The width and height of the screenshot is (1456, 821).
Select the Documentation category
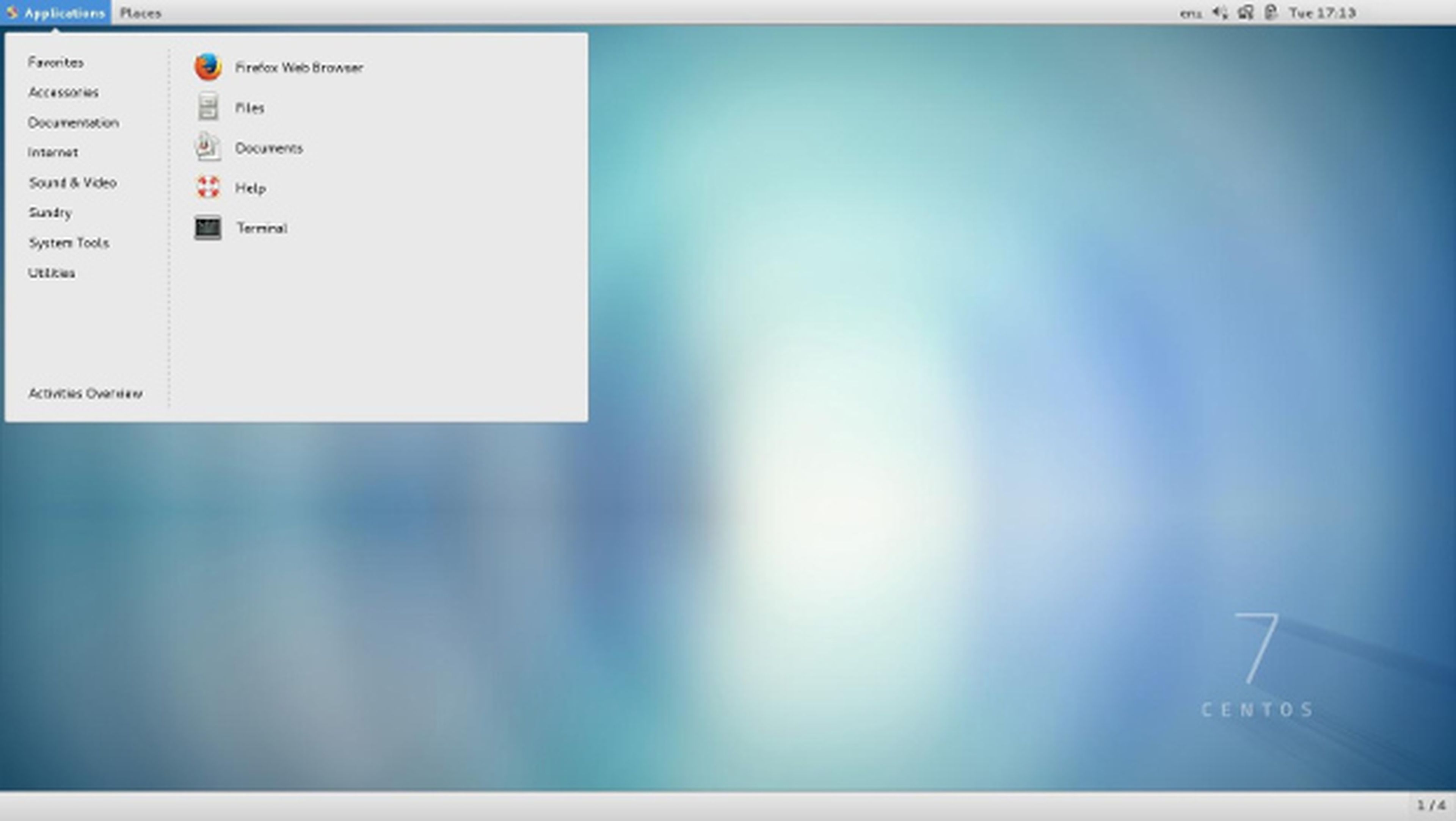[74, 122]
